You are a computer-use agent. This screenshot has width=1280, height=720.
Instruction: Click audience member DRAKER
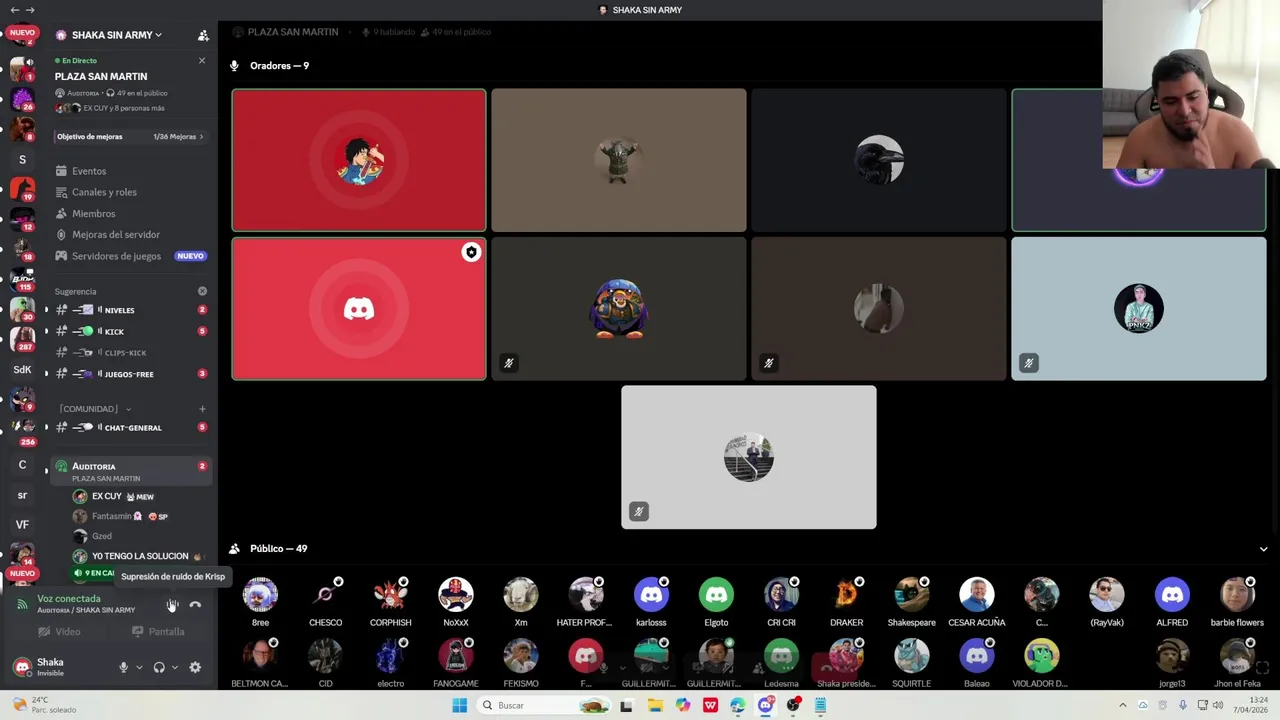tap(846, 602)
